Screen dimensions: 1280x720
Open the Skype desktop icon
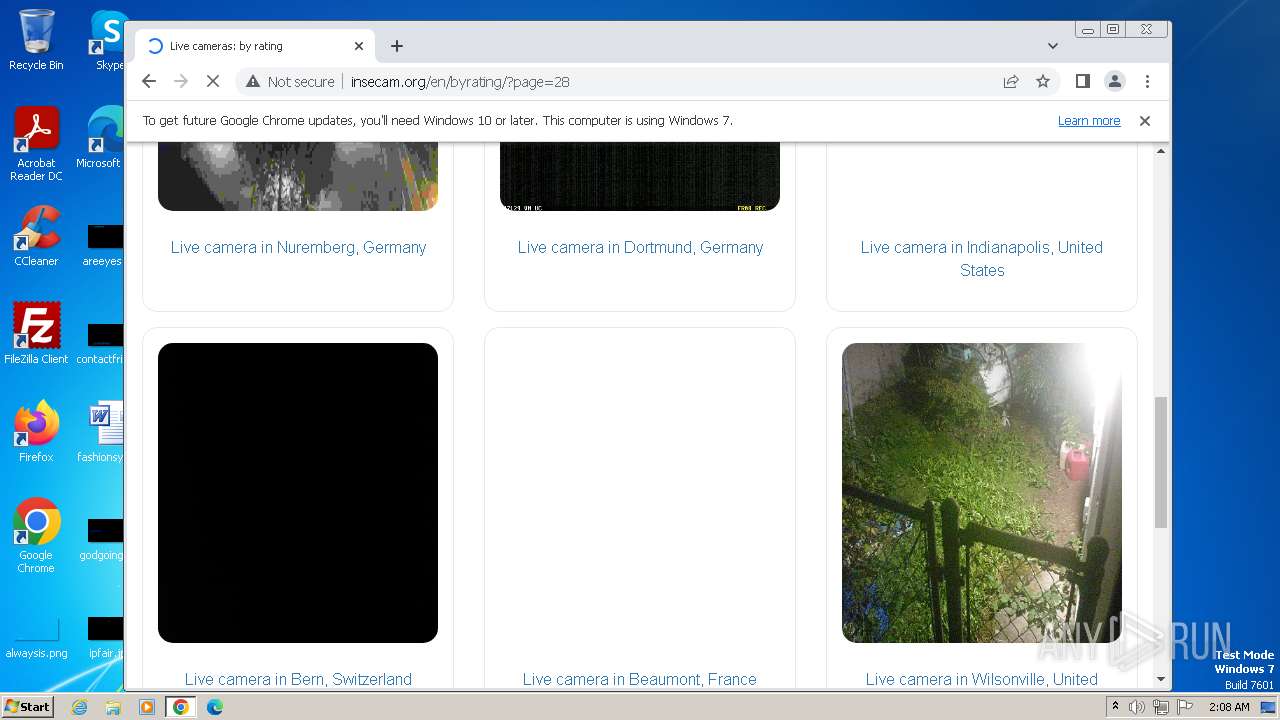[x=108, y=40]
